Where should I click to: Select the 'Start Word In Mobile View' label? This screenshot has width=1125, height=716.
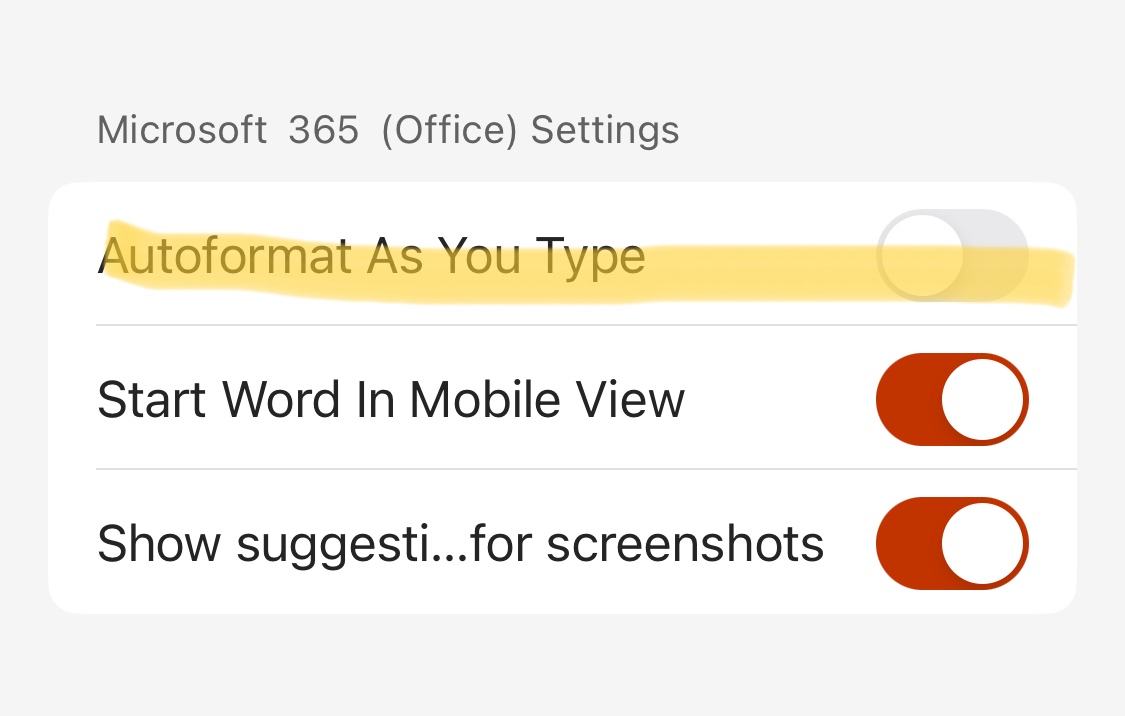click(x=391, y=400)
